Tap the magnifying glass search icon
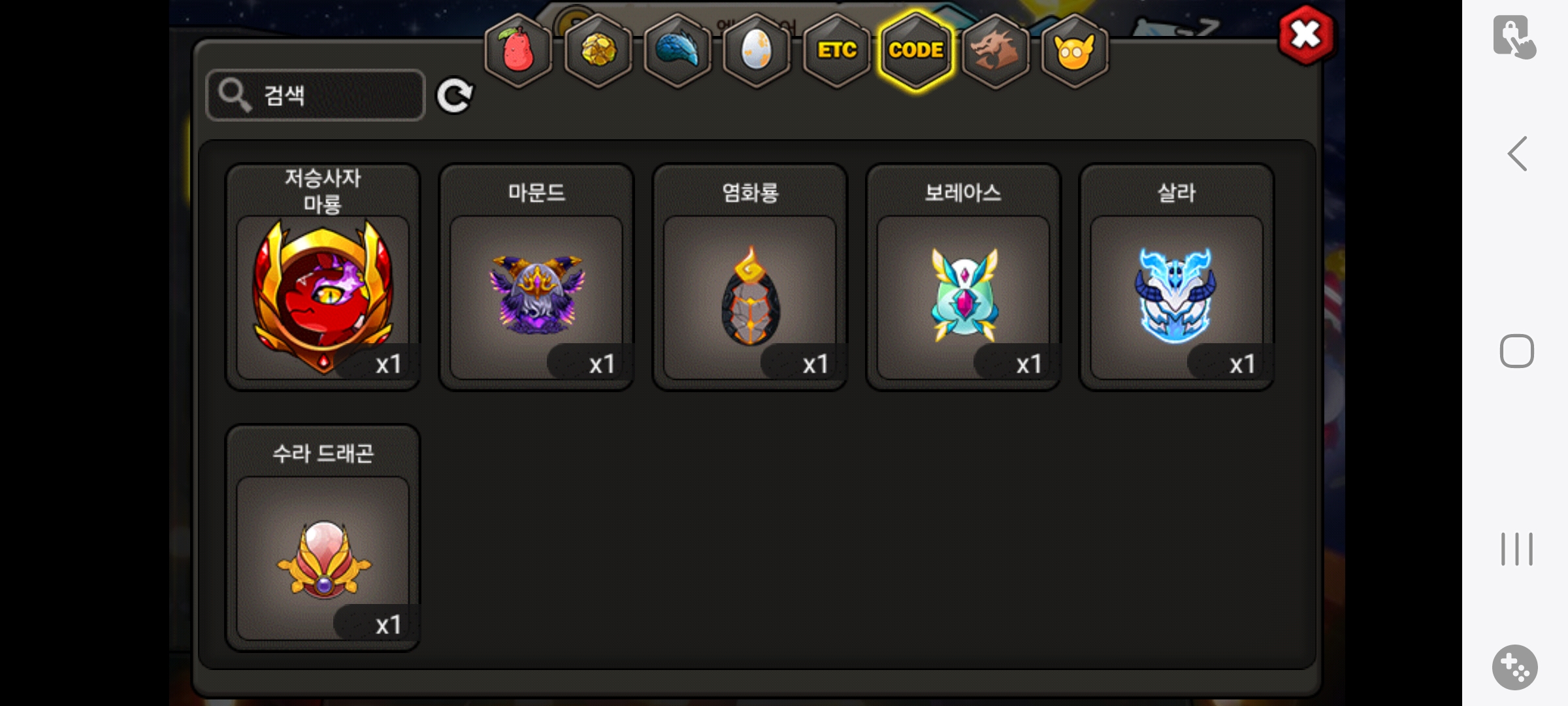 (x=234, y=95)
